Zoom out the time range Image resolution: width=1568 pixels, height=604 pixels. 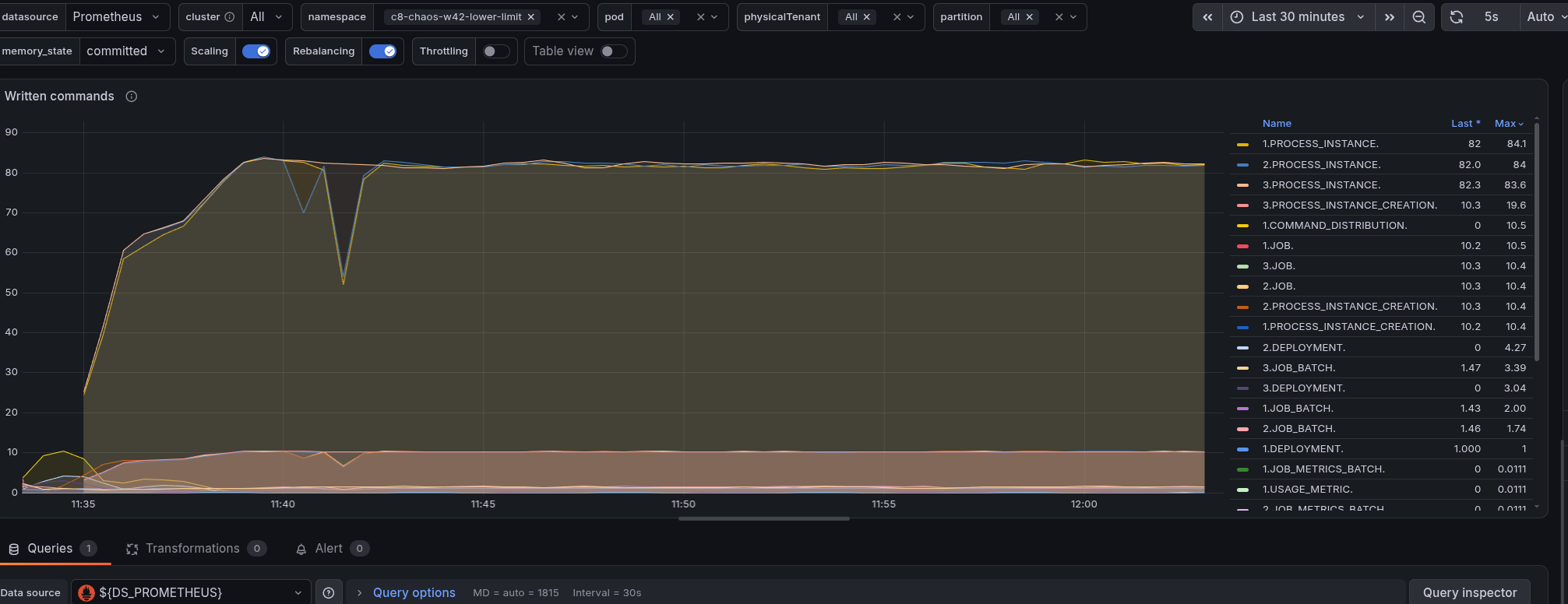(1419, 17)
